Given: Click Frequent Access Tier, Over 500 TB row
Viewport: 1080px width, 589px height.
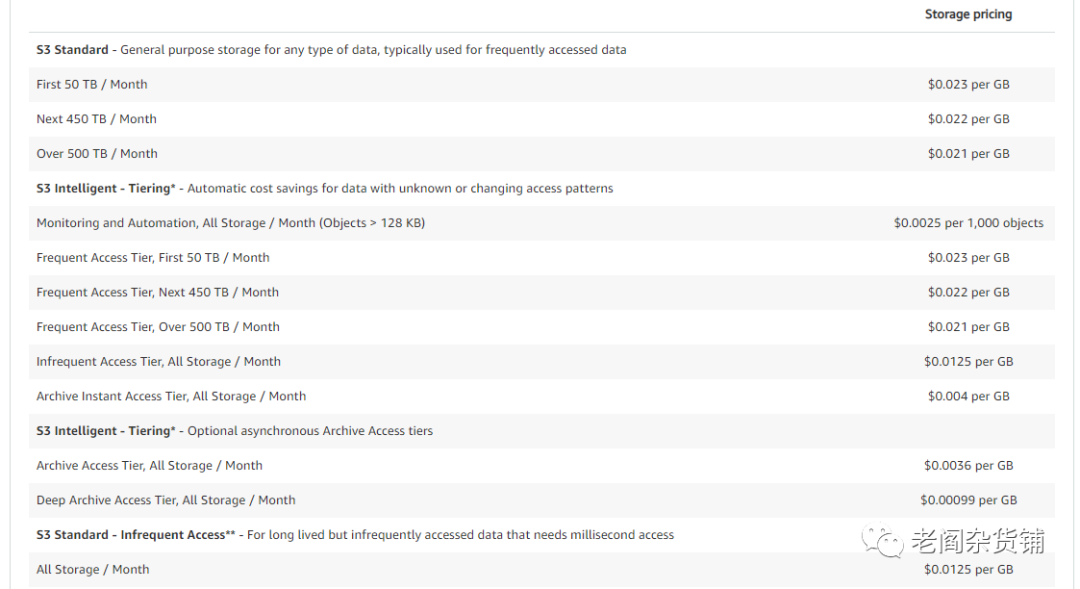Looking at the screenshot, I should click(x=158, y=327).
